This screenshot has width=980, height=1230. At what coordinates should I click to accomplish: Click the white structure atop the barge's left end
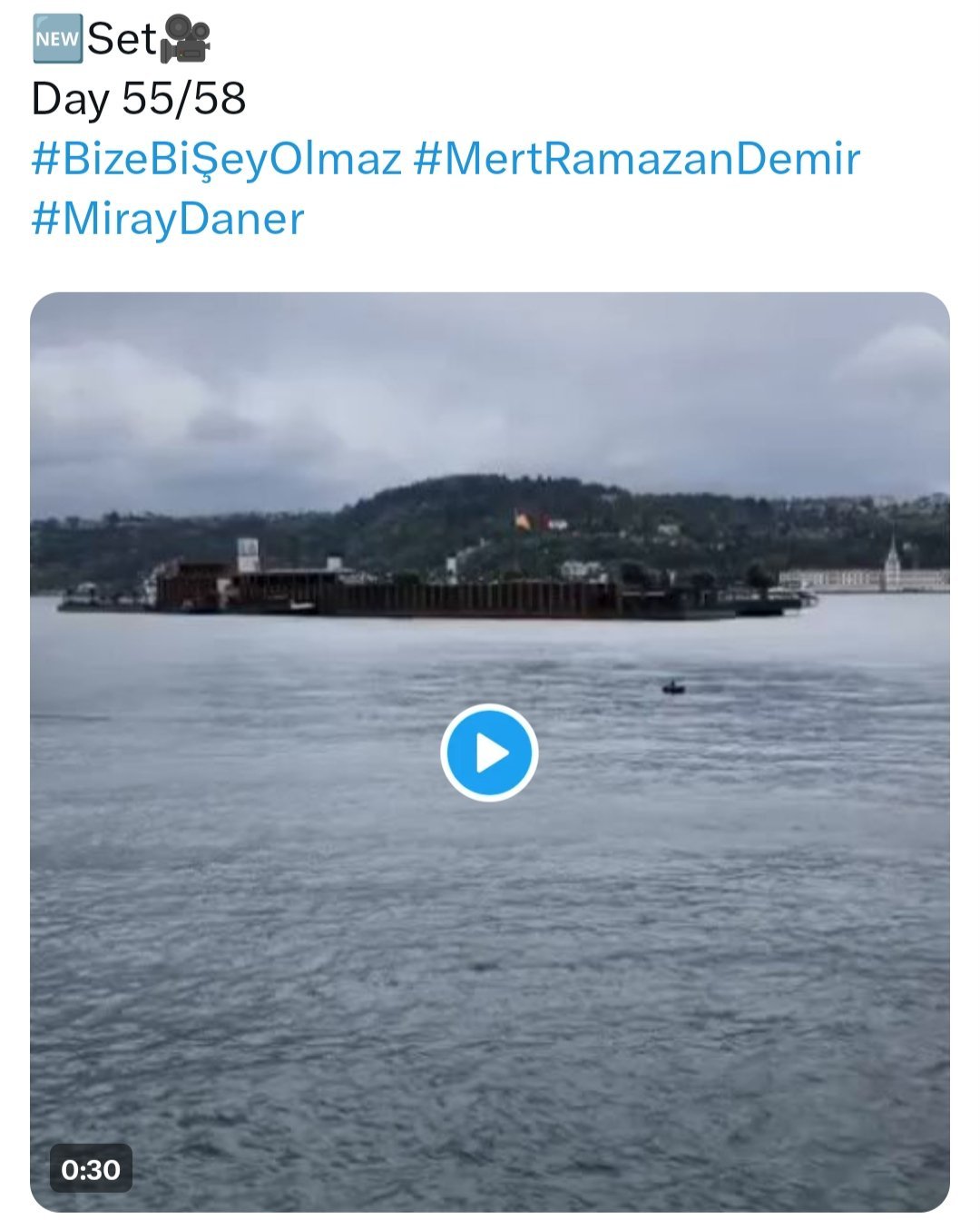pyautogui.click(x=248, y=554)
